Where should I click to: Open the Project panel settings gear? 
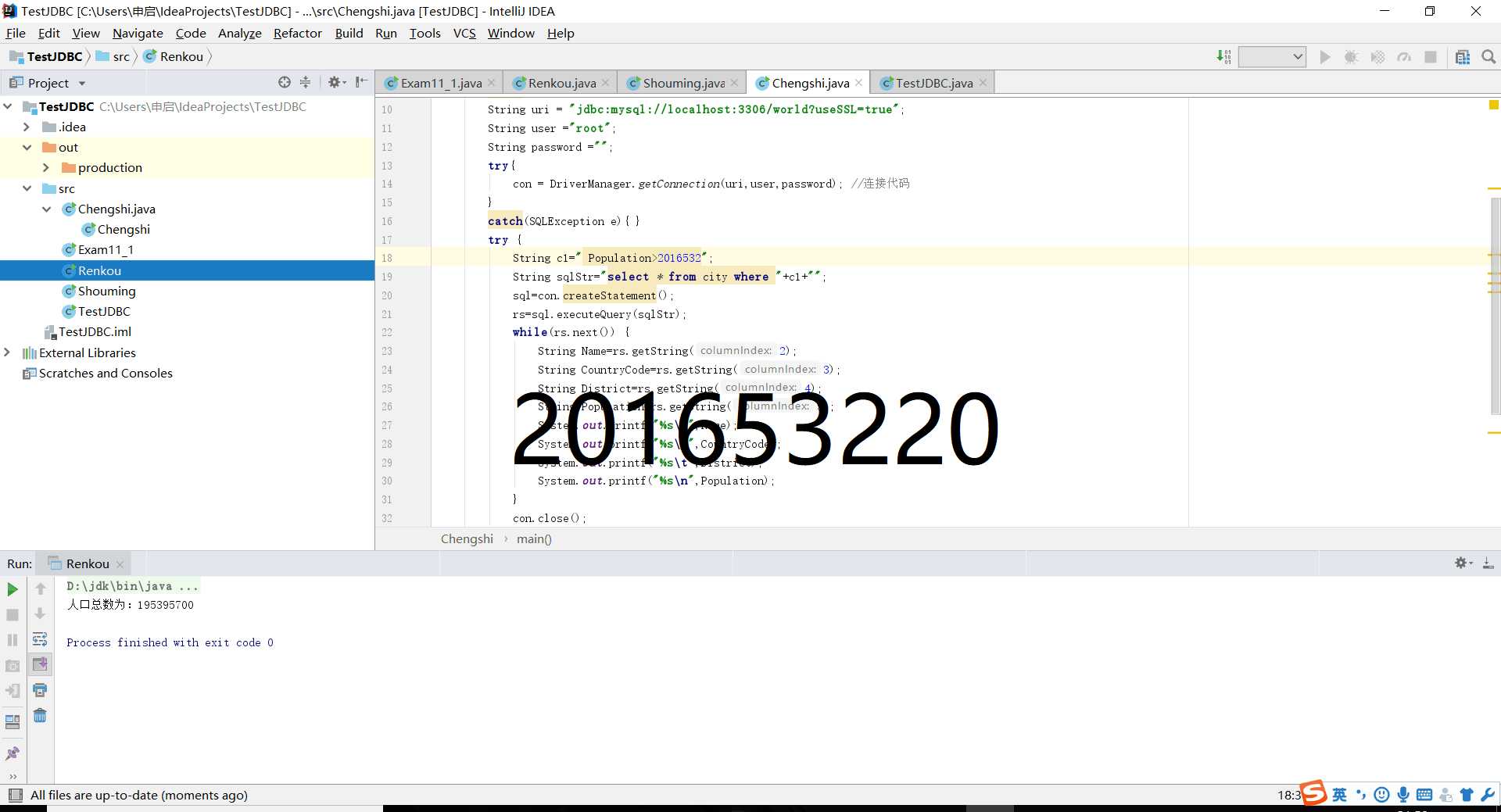tap(336, 82)
